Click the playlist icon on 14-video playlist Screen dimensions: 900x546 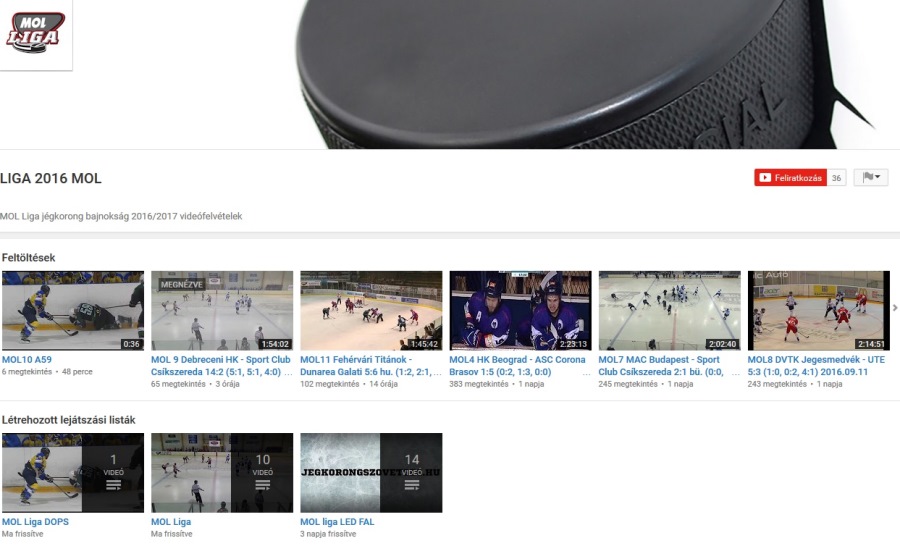[411, 485]
